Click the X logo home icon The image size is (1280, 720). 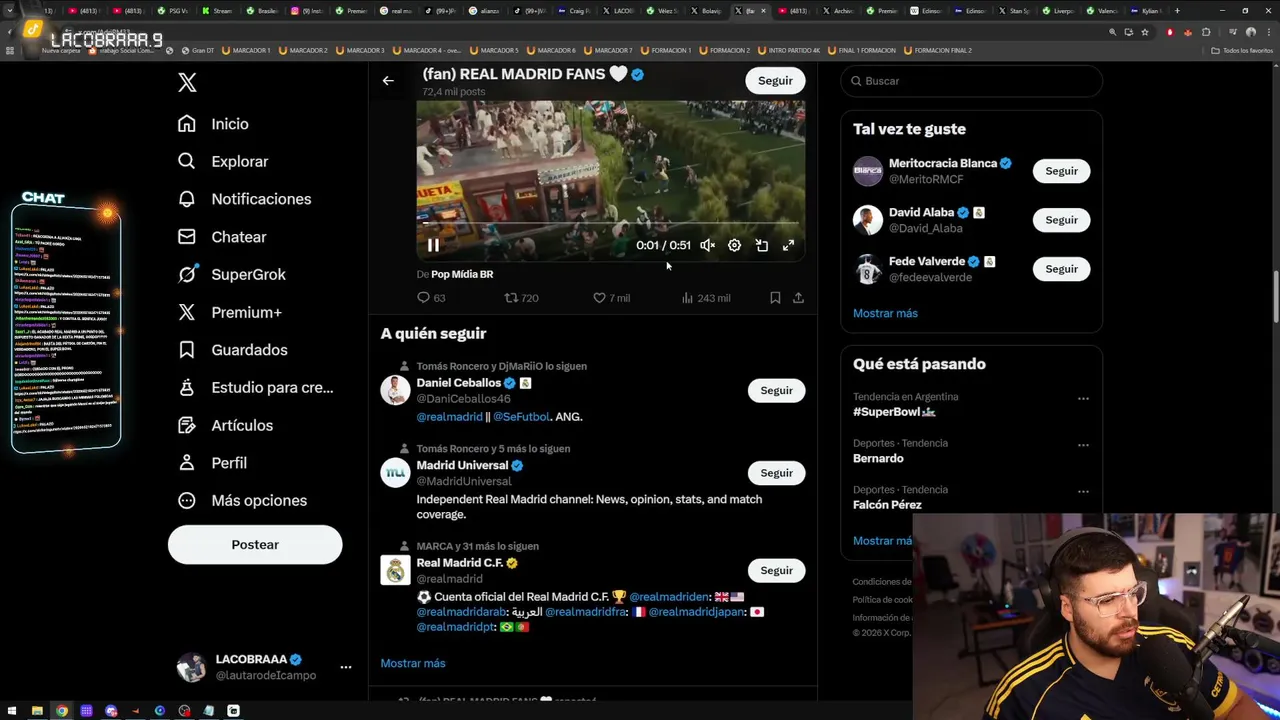pyautogui.click(x=187, y=83)
